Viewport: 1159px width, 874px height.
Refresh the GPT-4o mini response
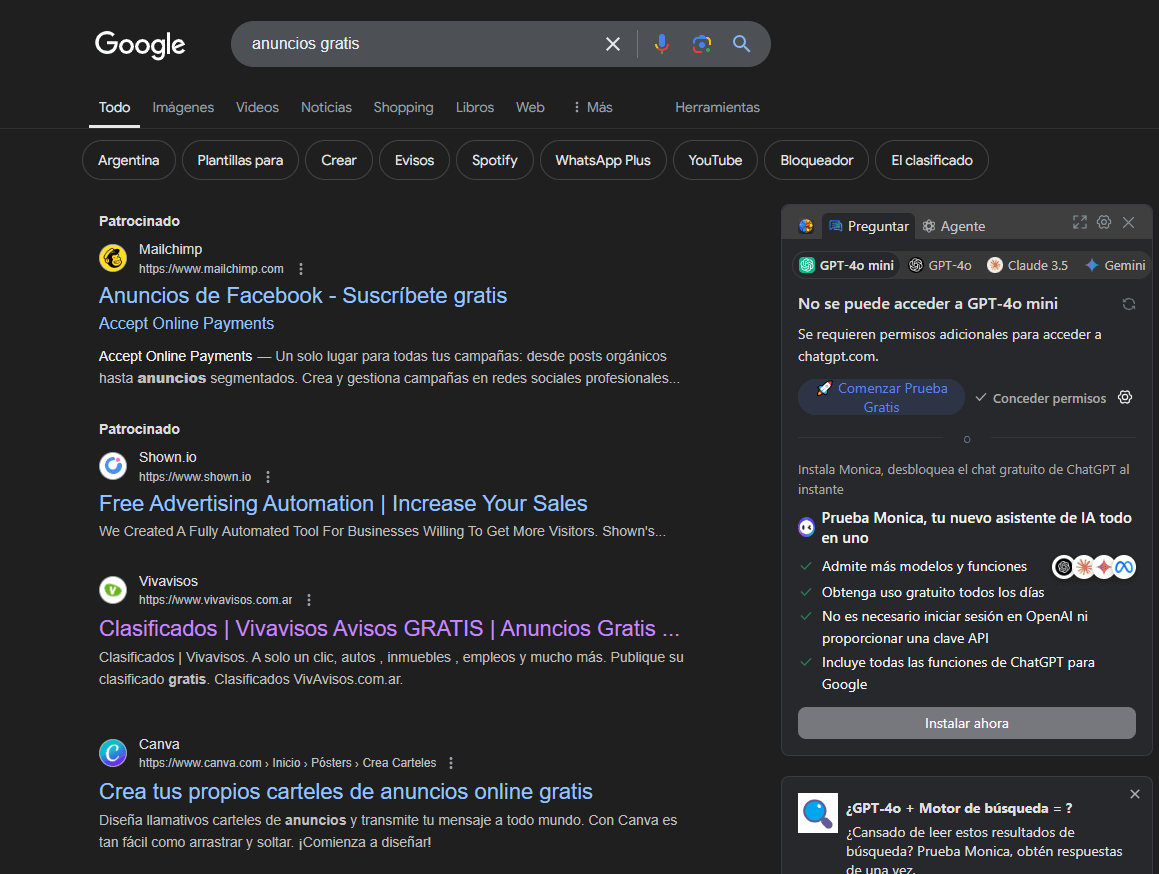click(x=1129, y=304)
